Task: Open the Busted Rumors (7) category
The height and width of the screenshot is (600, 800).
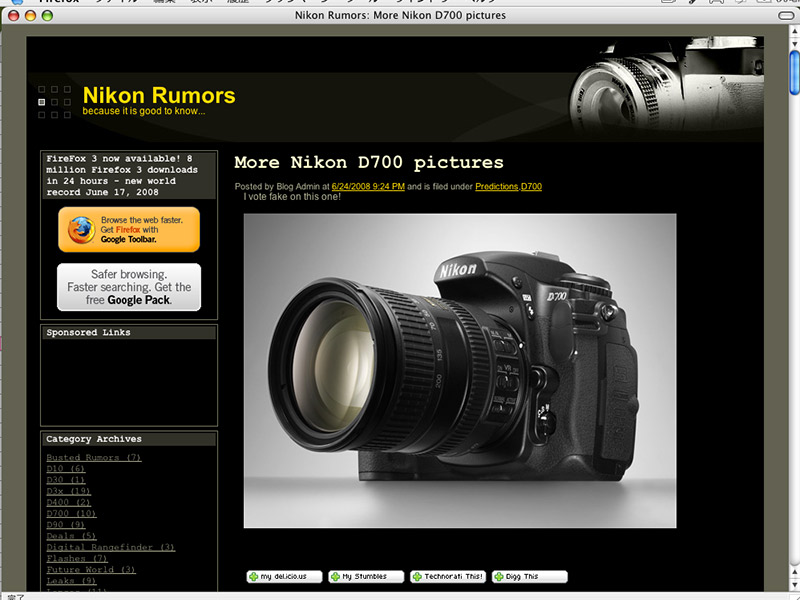Action: (x=93, y=458)
